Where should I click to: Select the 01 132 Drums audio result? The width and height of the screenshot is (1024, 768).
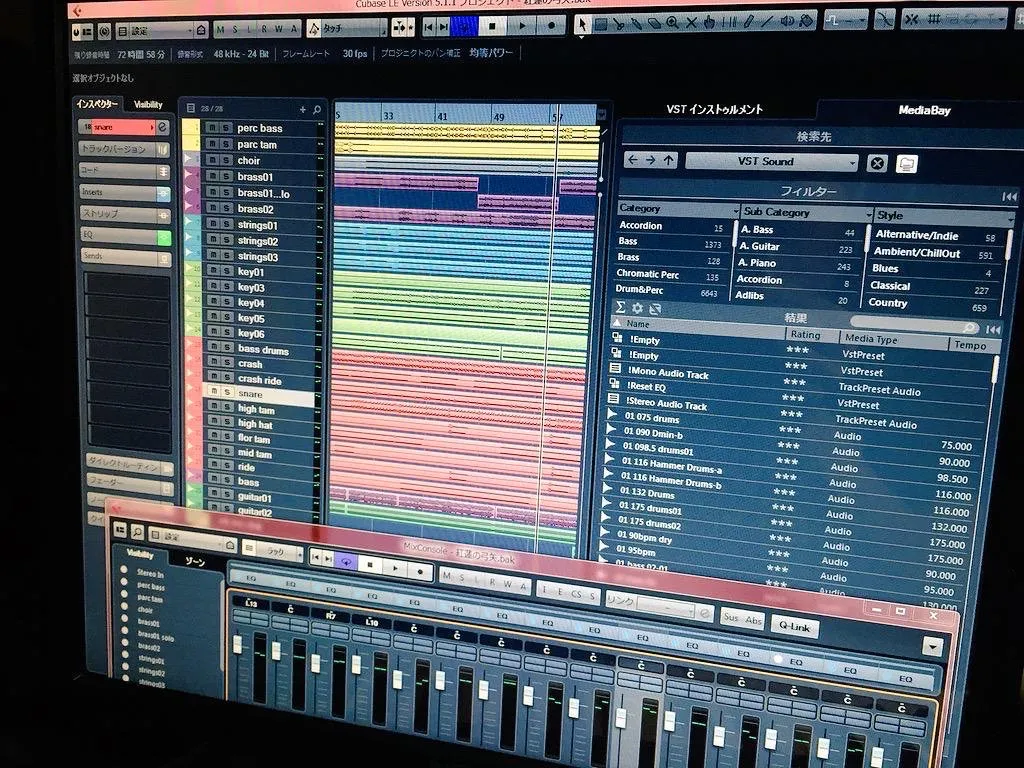pyautogui.click(x=651, y=494)
